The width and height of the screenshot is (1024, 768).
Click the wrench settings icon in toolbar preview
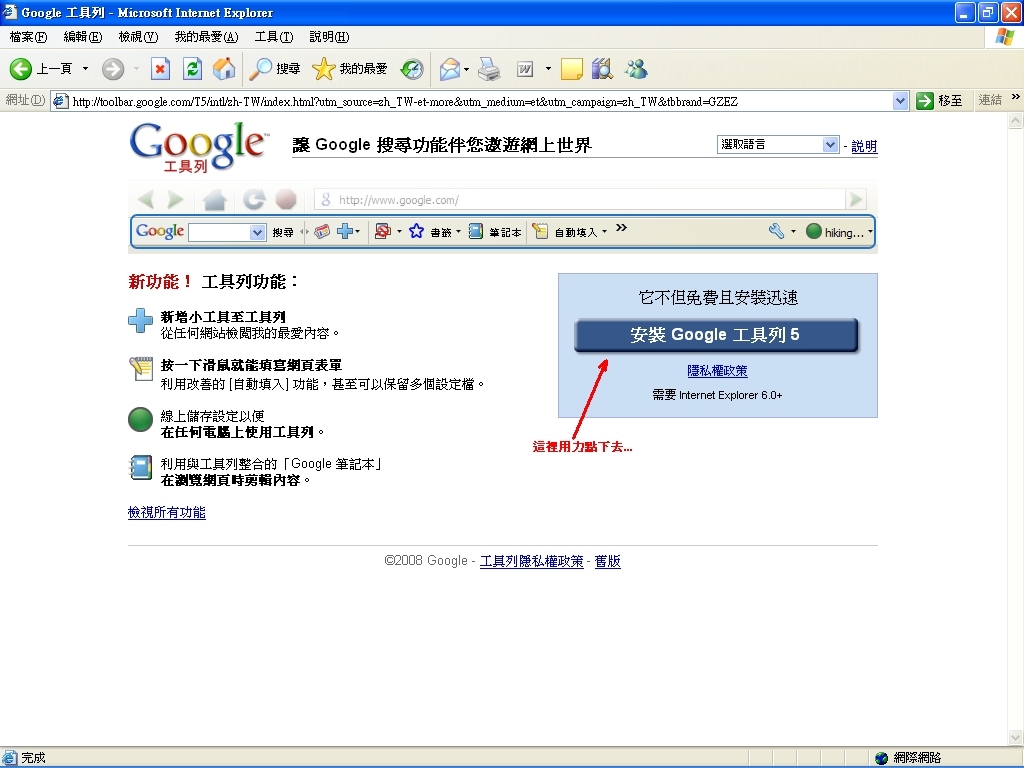pyautogui.click(x=776, y=231)
